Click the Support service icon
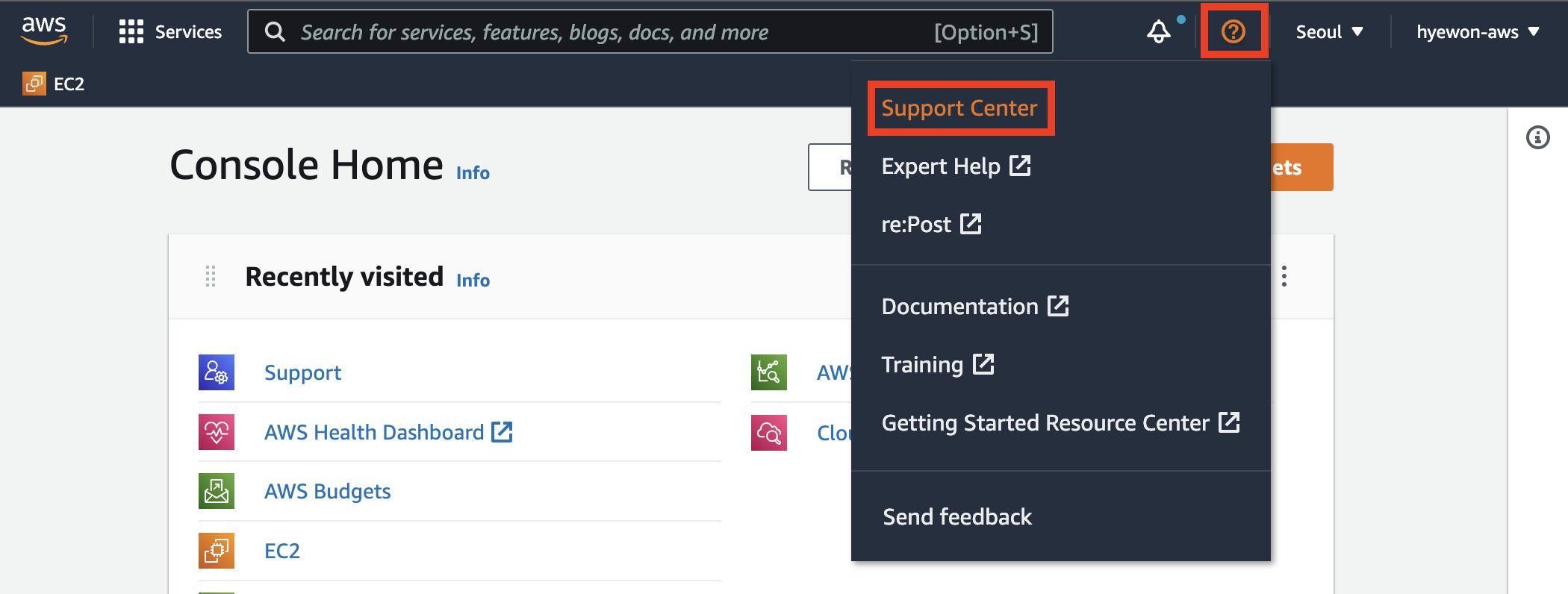Viewport: 1568px width, 594px height. pyautogui.click(x=217, y=372)
